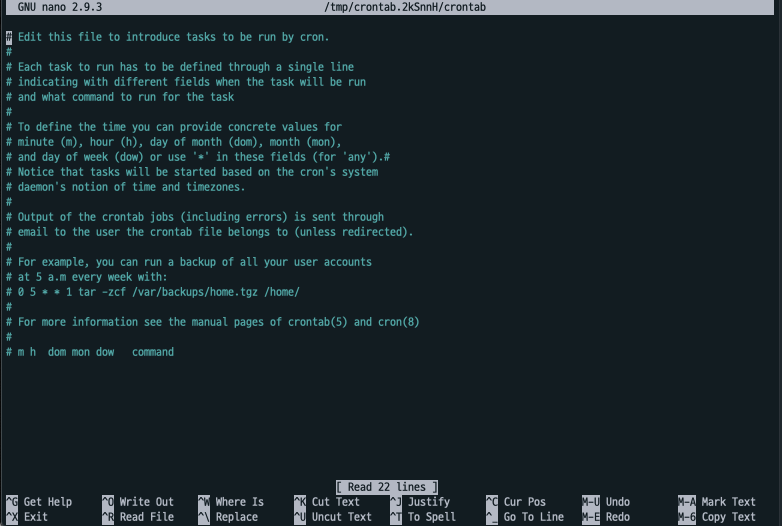The width and height of the screenshot is (782, 526).
Task: Place cursor on 'daemon's notion of time' line
Action: pos(126,186)
